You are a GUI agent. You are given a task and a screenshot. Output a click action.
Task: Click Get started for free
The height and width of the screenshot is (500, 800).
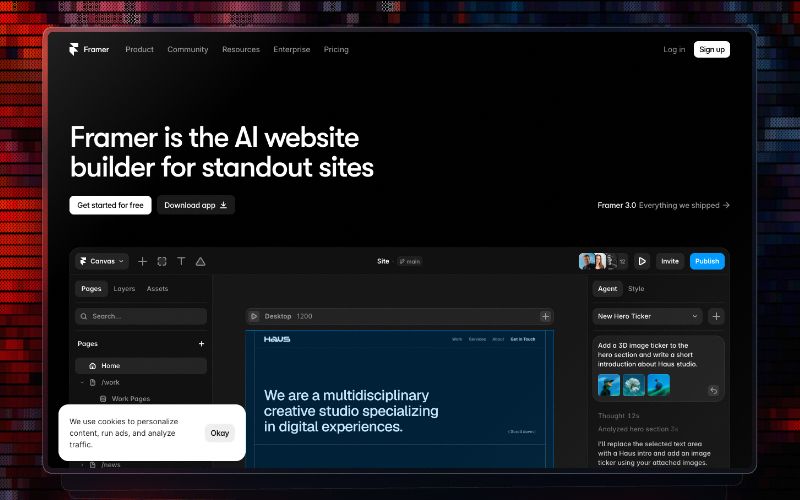click(110, 205)
